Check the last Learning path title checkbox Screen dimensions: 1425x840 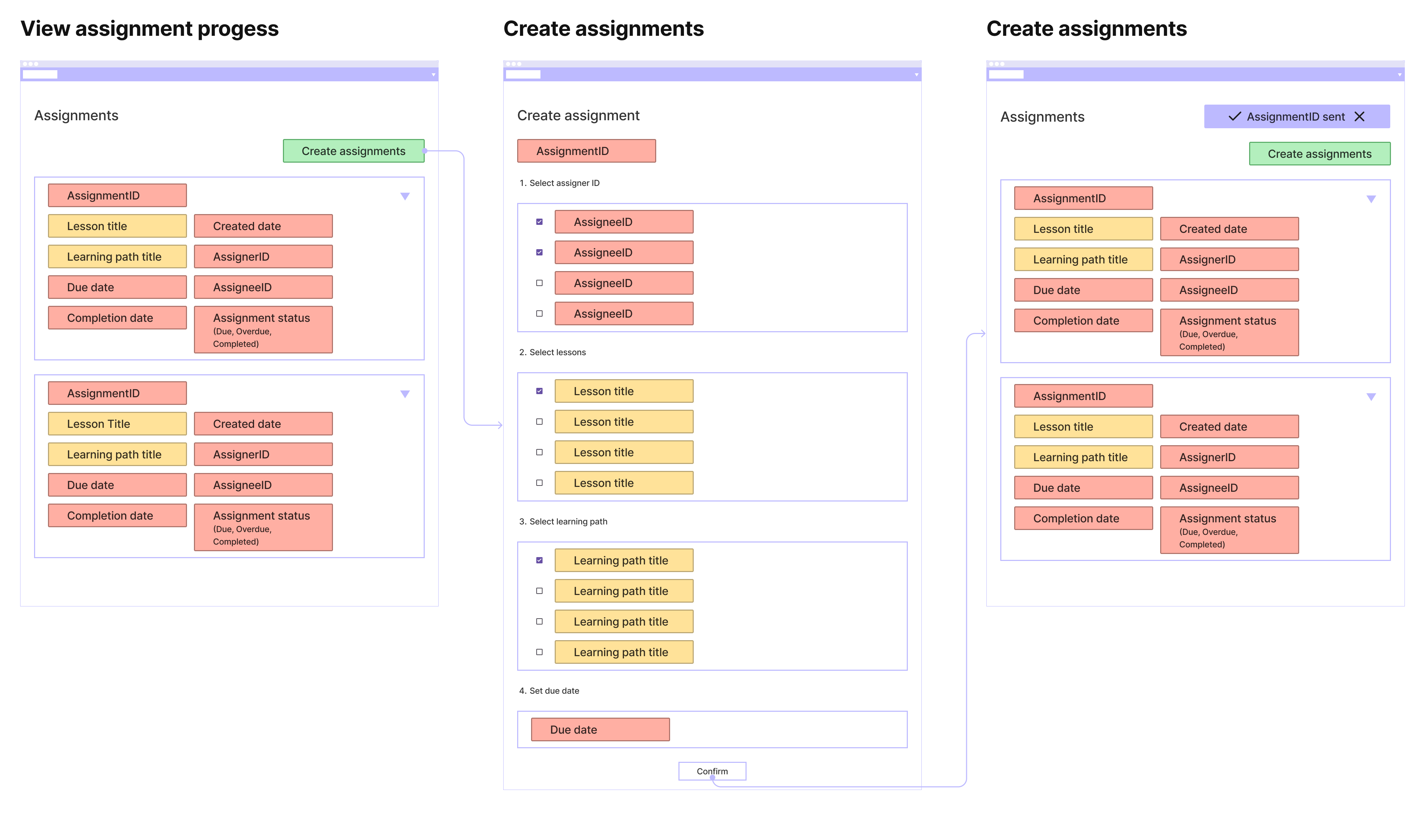(x=539, y=652)
